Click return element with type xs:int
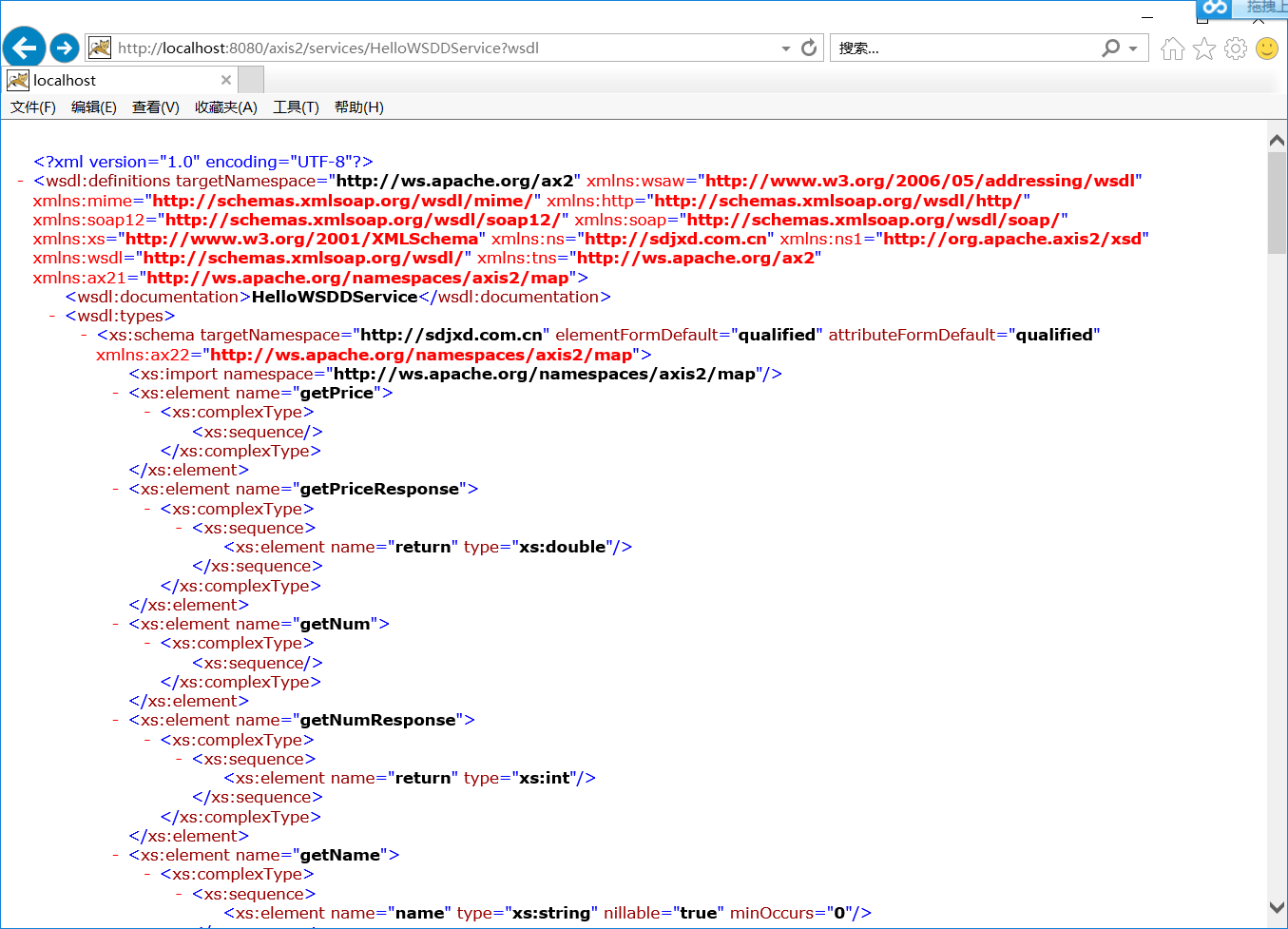This screenshot has width=1288, height=929. (410, 778)
